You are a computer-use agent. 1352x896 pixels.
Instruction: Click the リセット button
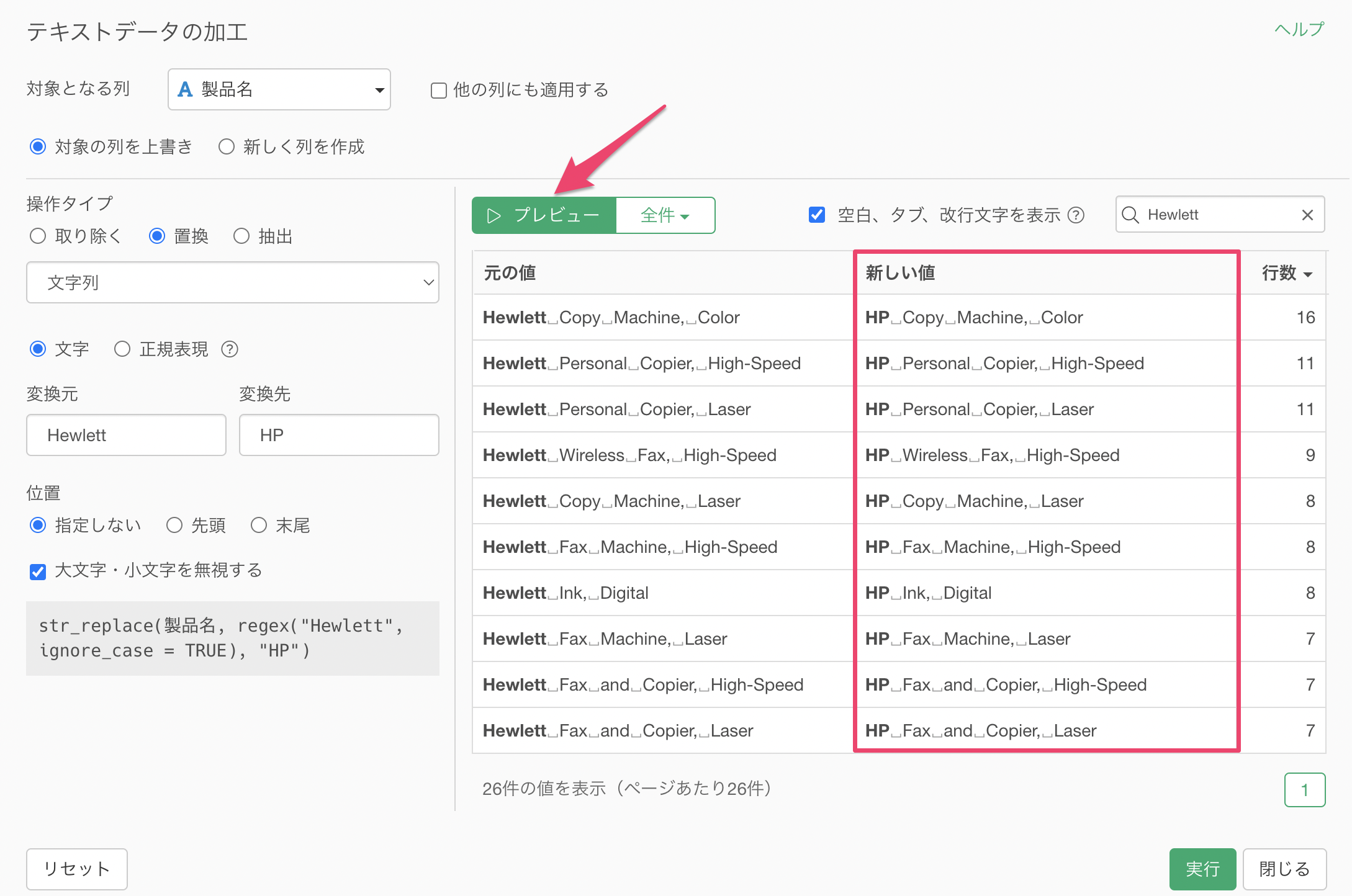pos(77,869)
